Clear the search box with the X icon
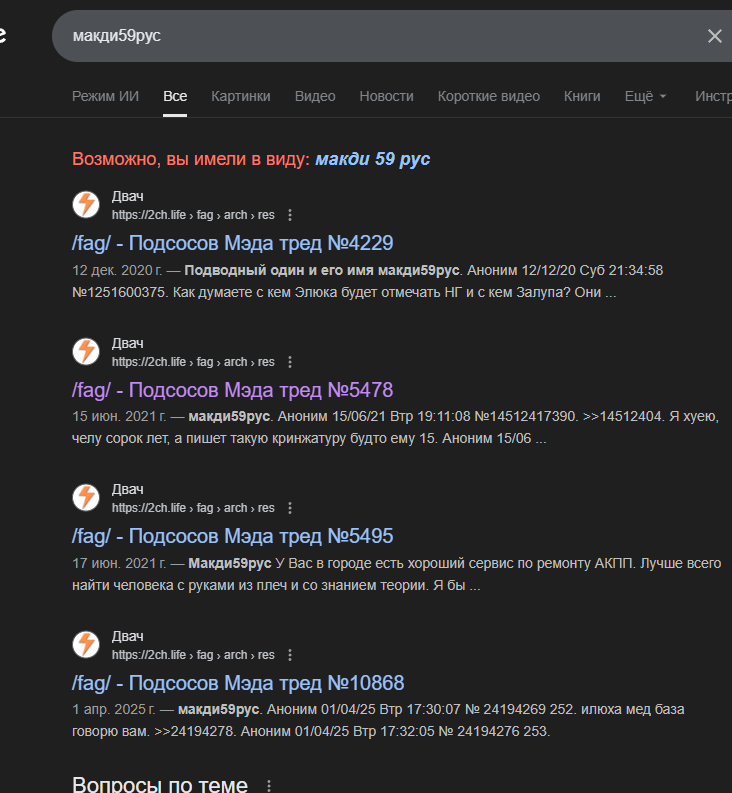The image size is (732, 793). pos(714,36)
